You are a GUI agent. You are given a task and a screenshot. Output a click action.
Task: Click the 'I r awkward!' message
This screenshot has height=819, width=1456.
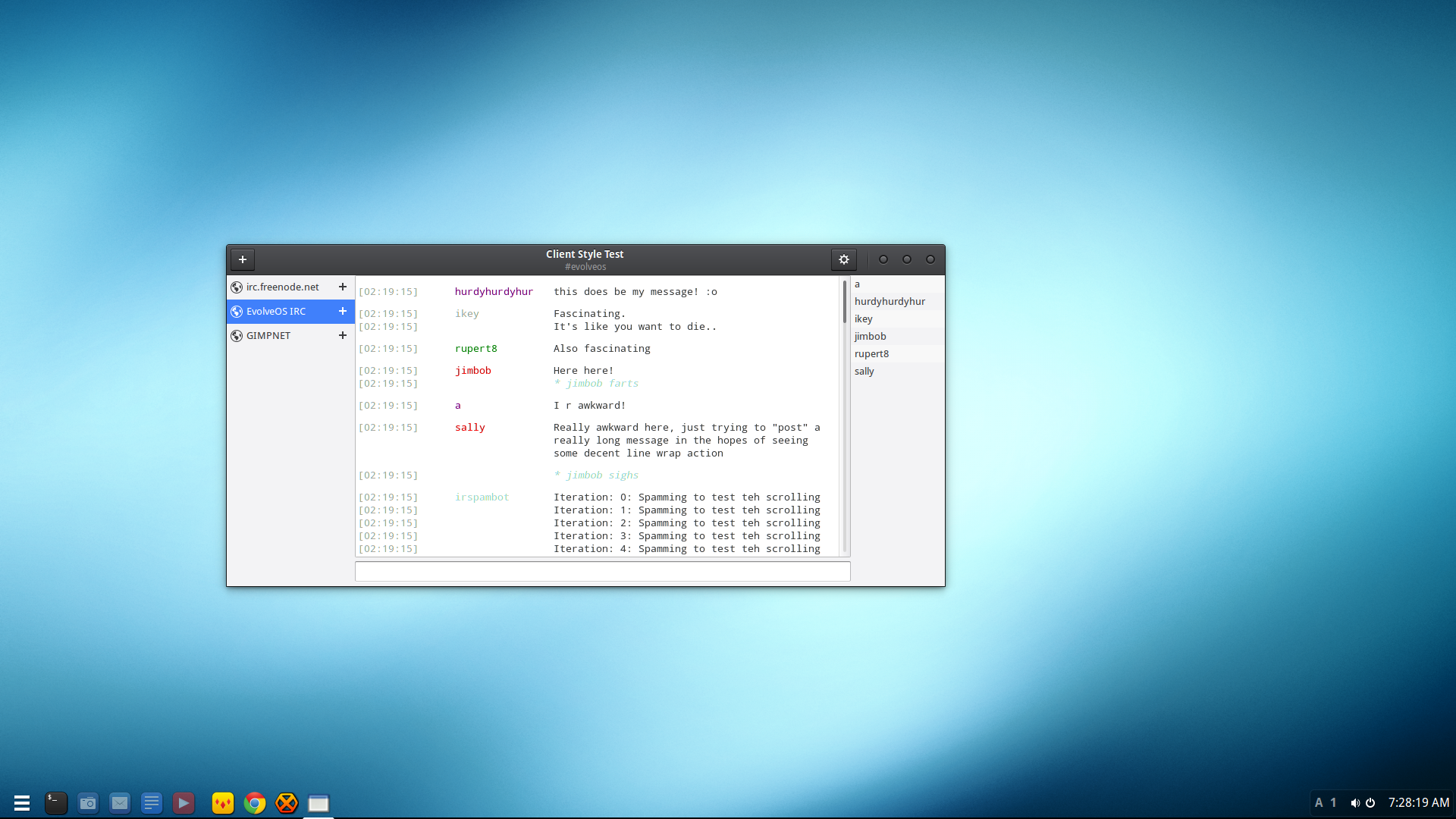(589, 406)
